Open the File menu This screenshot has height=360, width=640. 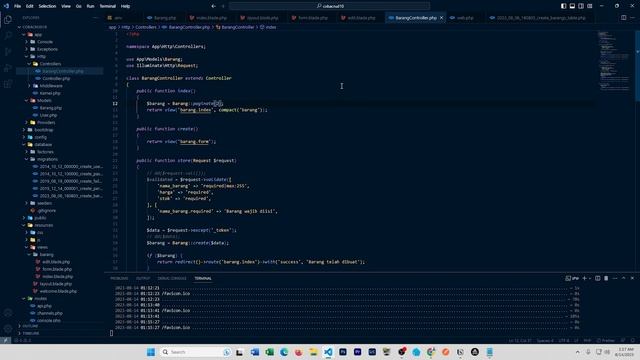coord(17,6)
